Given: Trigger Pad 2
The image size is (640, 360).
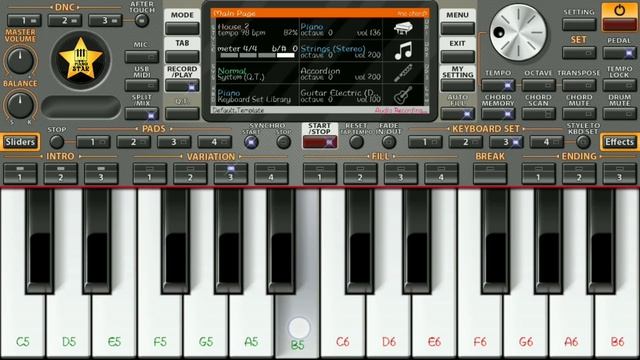Looking at the screenshot, I should pos(133,142).
